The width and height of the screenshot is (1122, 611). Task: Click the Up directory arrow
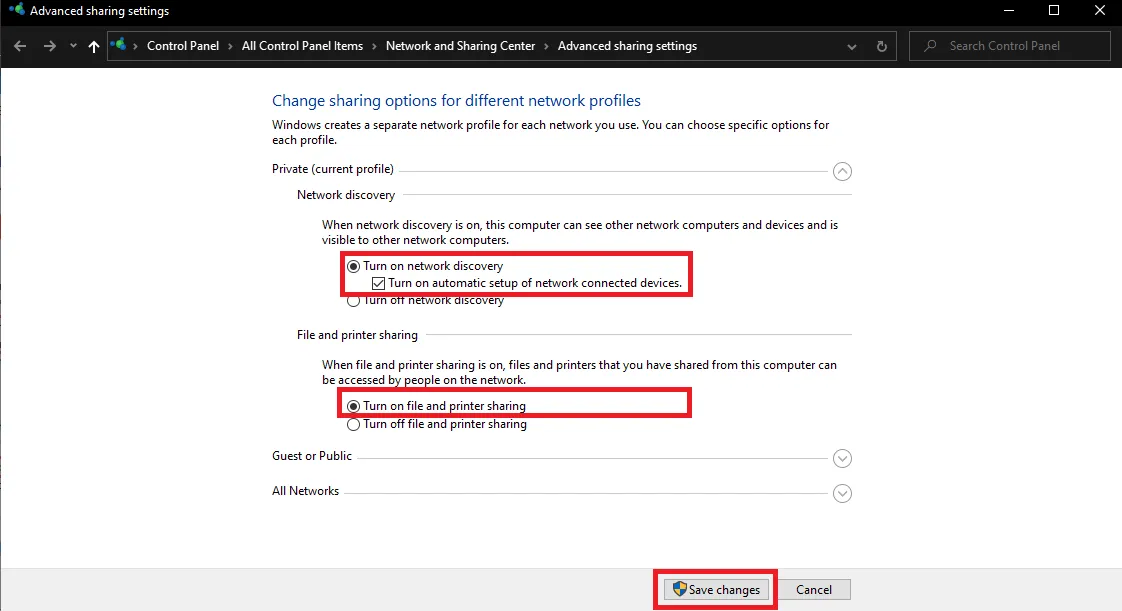click(x=94, y=46)
